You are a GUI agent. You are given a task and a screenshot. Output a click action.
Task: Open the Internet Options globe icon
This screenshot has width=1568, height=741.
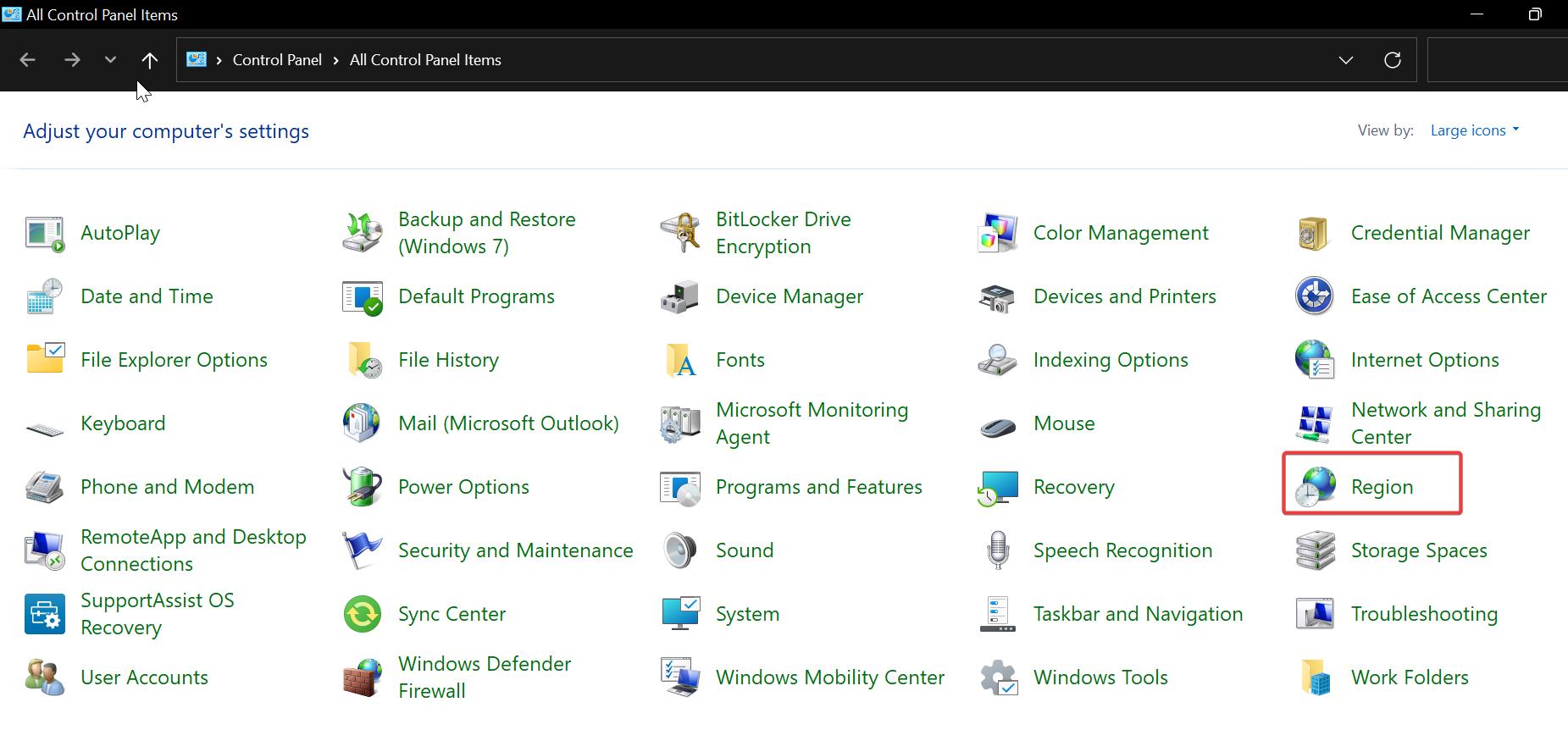pos(1316,360)
